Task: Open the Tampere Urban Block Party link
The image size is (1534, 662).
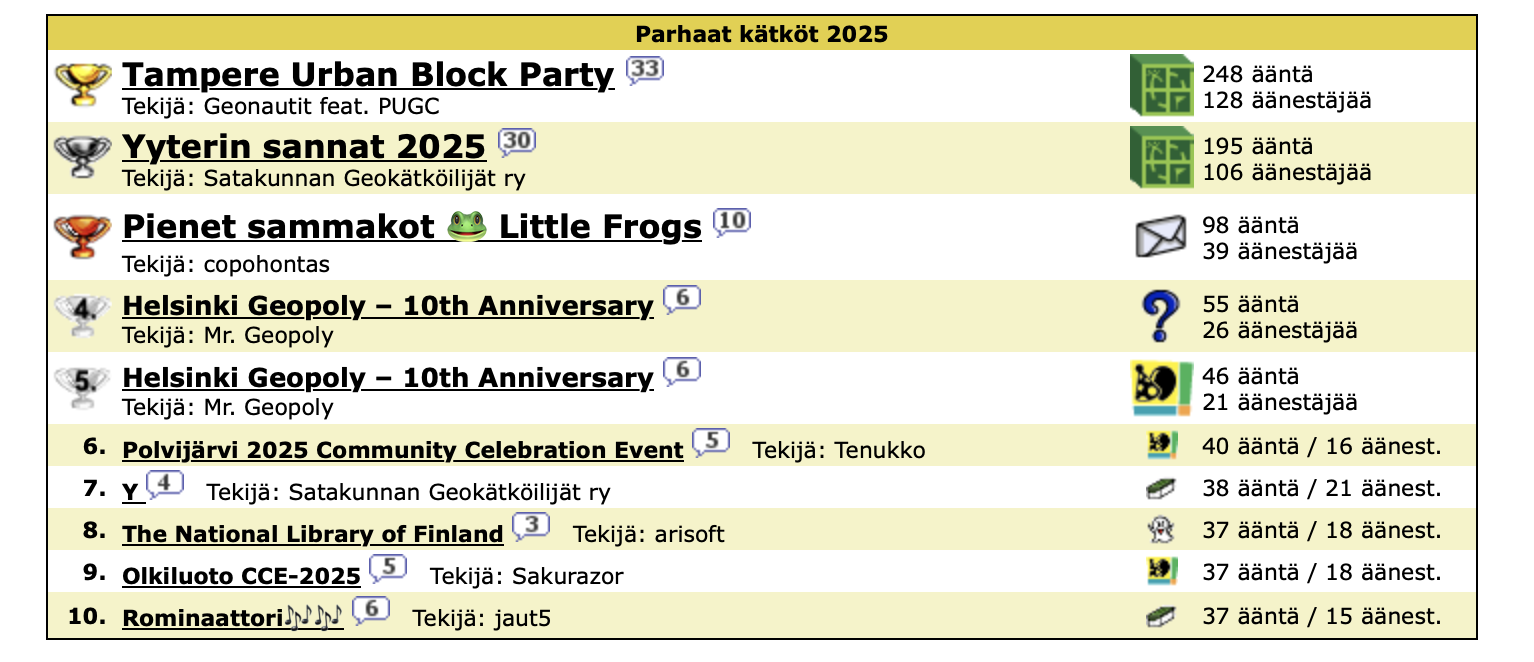Action: tap(367, 75)
